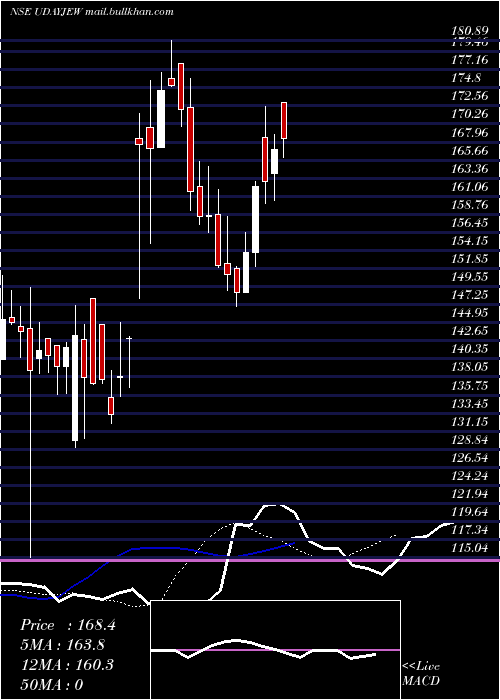
Task: Click the 117.34 price axis label
Action: tap(469, 530)
